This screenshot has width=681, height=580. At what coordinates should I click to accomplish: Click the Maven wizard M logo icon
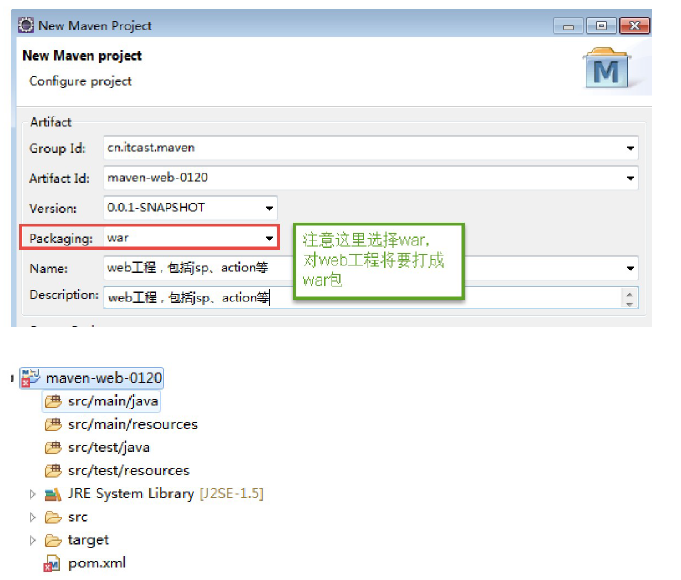point(606,68)
